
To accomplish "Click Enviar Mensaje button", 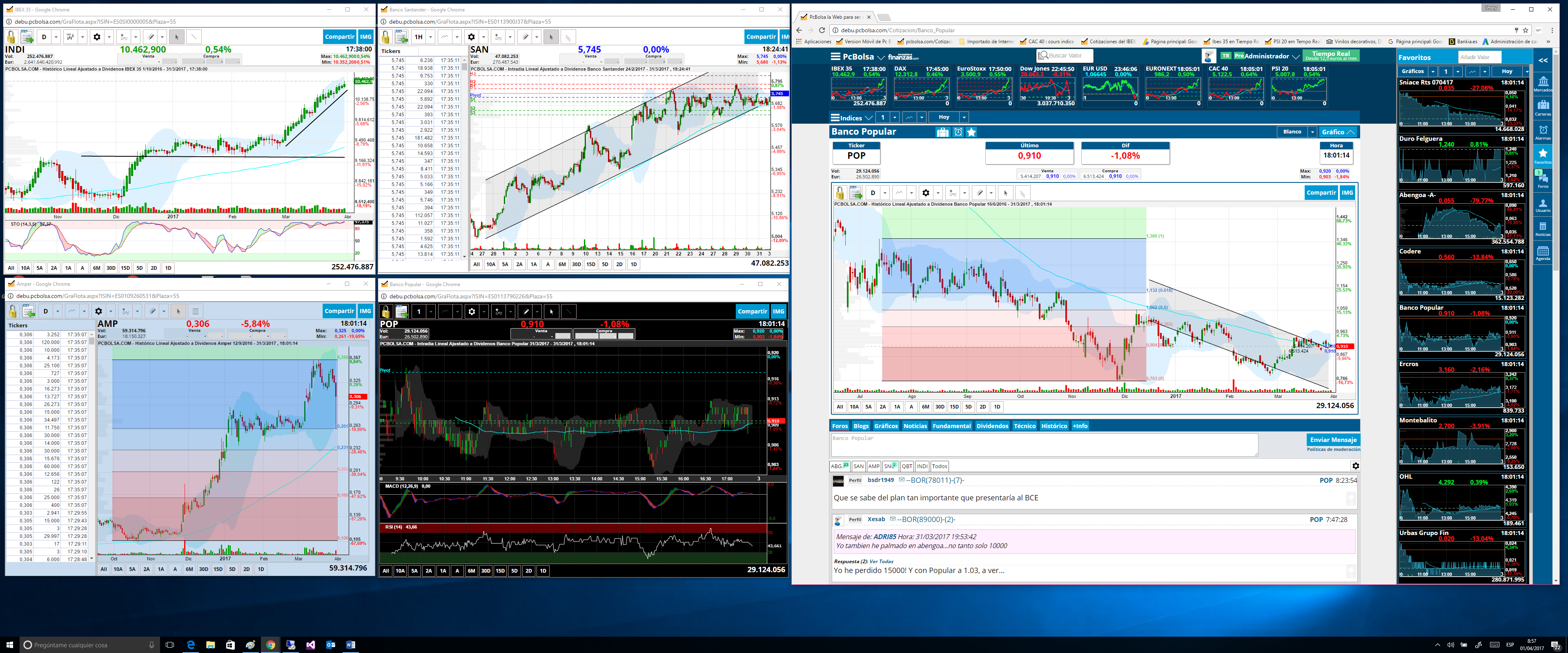I will pos(1333,440).
